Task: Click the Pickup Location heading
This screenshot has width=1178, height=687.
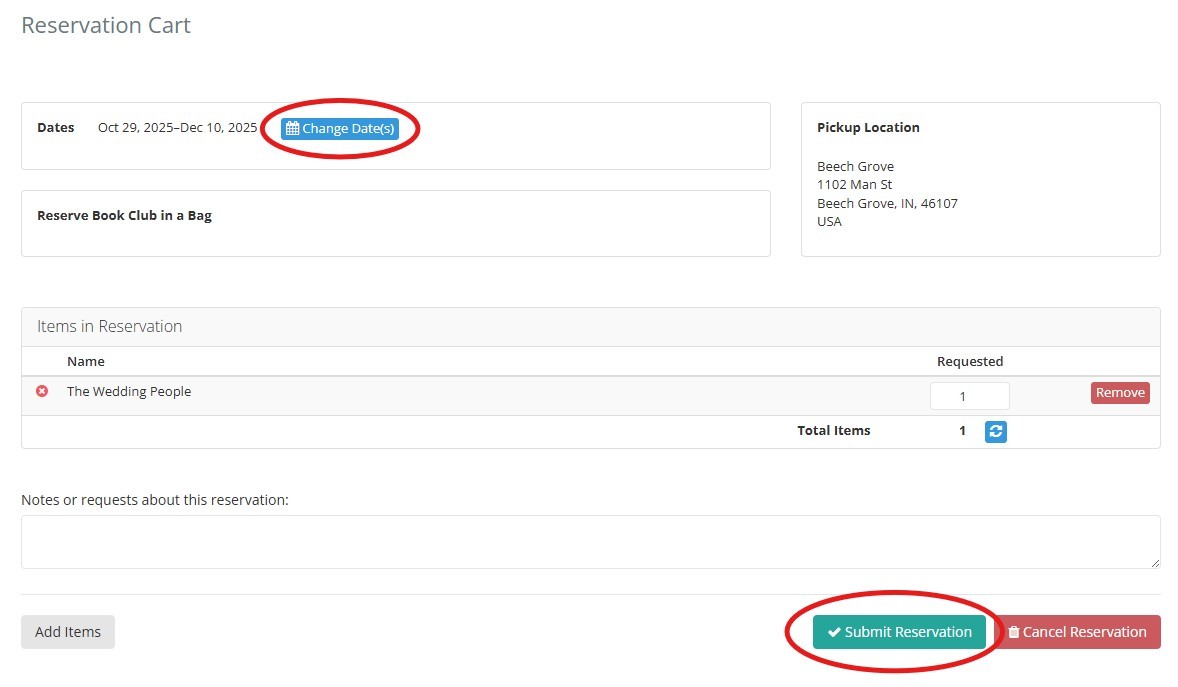Action: point(867,127)
